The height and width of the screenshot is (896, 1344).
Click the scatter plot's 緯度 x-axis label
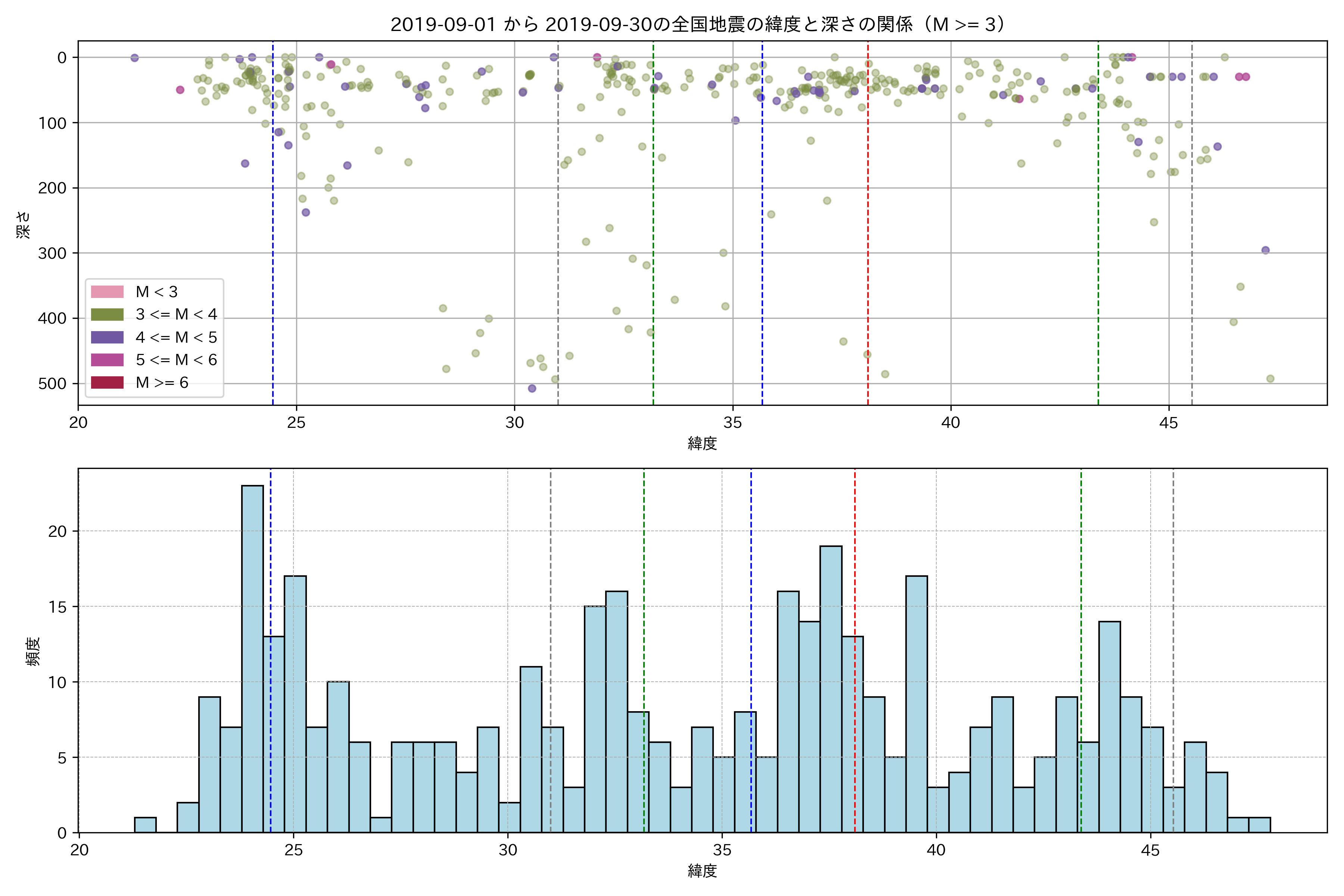702,444
